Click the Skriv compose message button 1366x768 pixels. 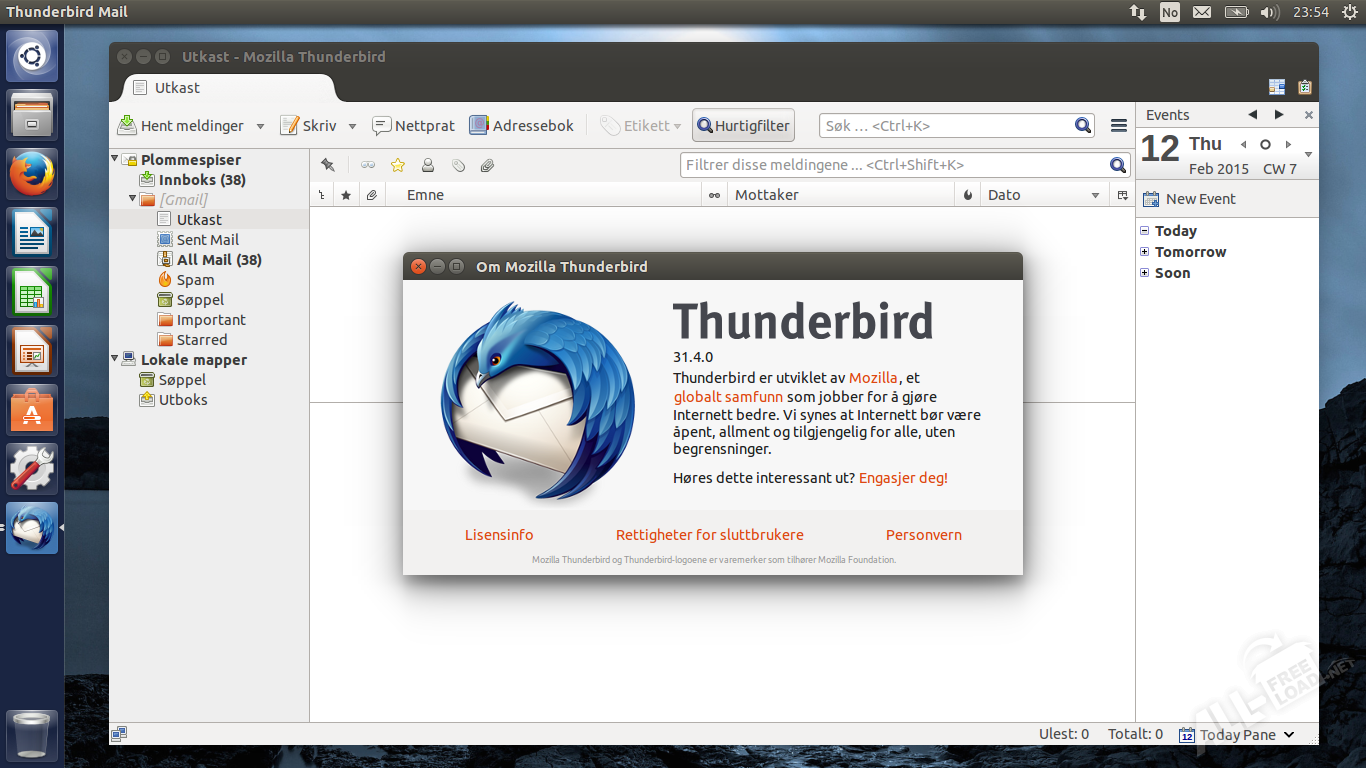point(308,126)
